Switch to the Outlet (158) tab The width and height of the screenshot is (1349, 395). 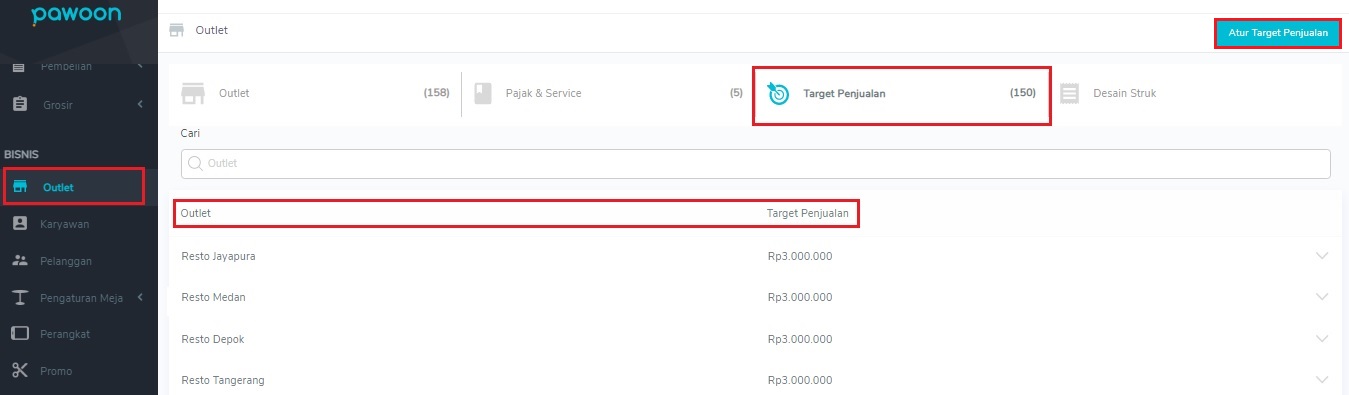coord(314,93)
